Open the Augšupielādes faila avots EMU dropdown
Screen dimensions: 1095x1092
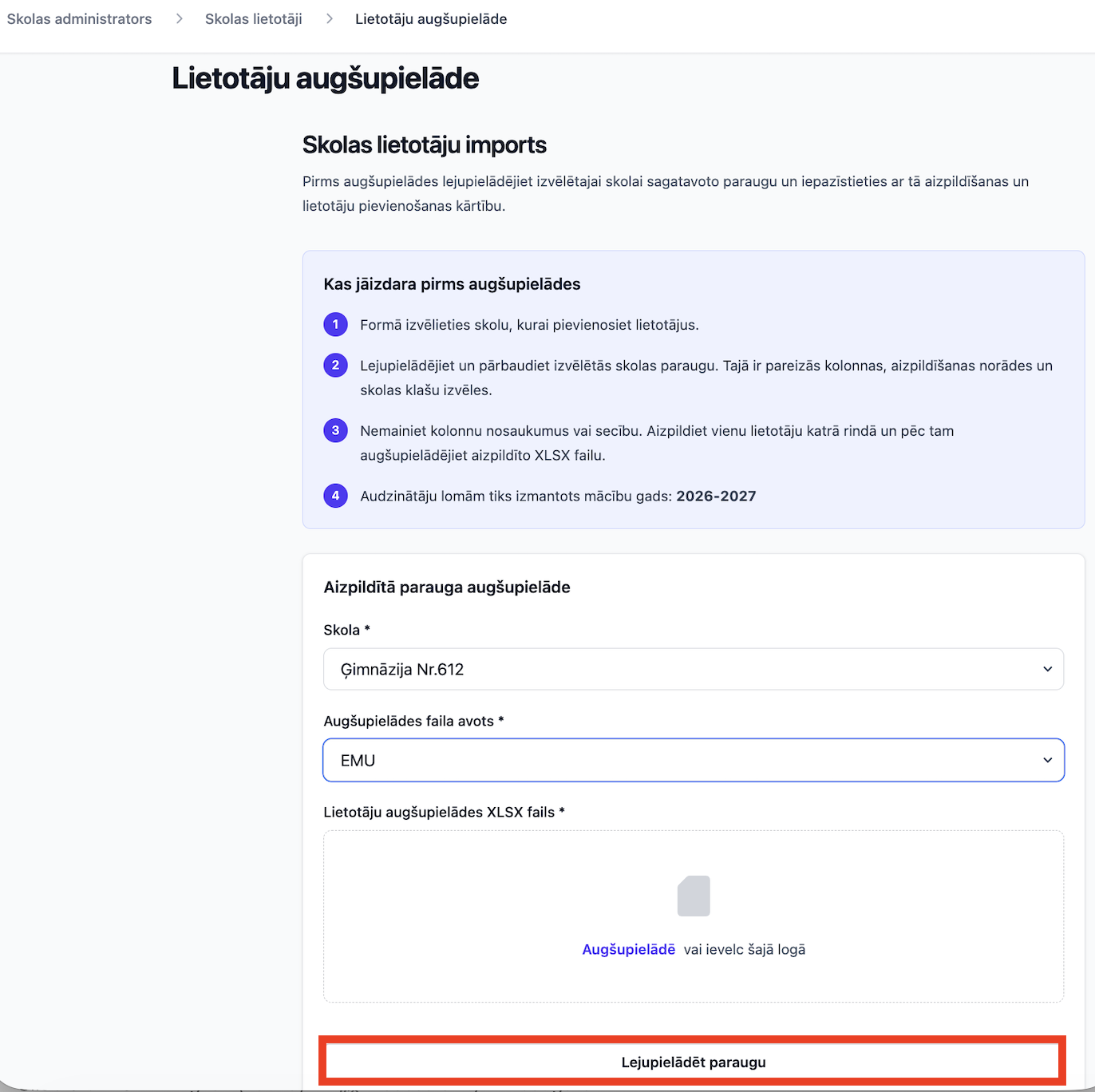click(694, 760)
